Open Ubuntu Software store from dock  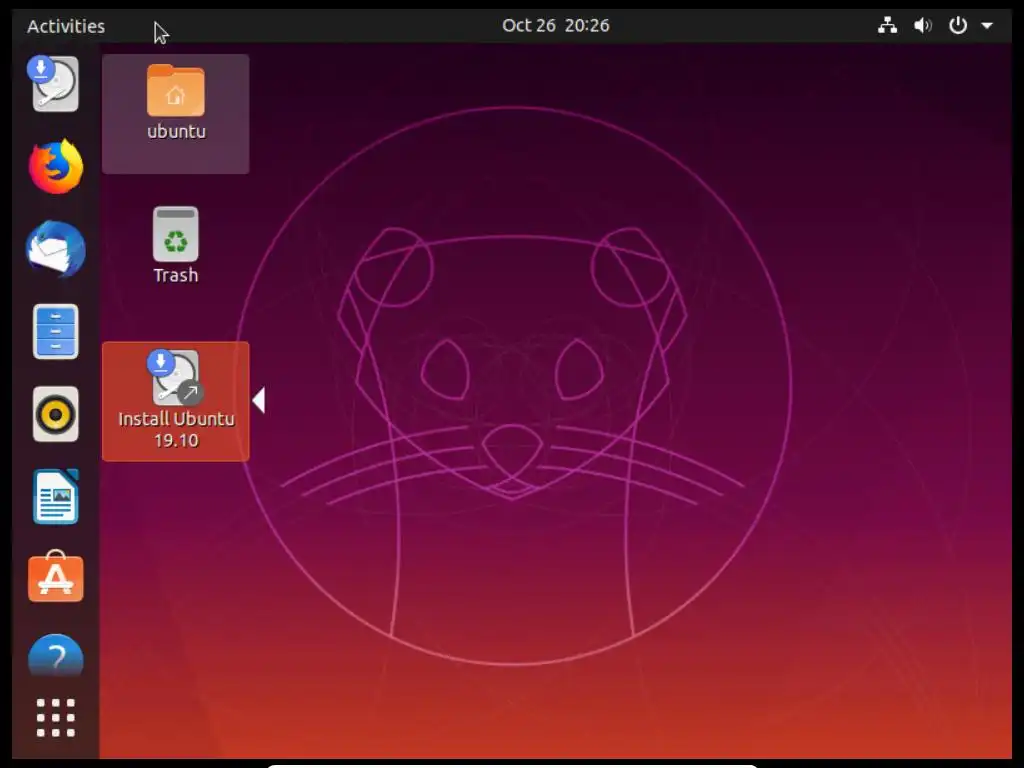click(56, 577)
